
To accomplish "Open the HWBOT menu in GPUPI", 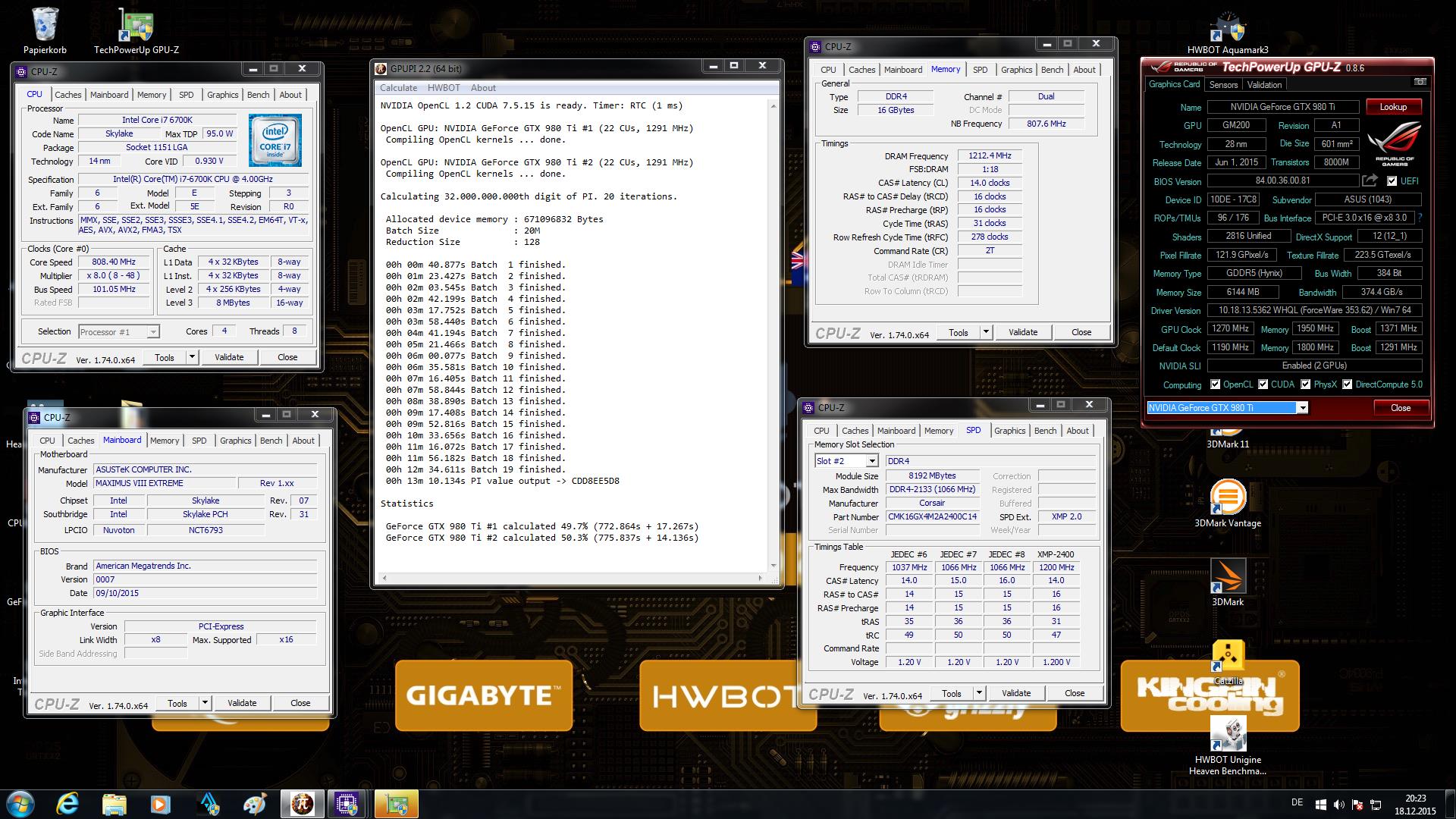I will (x=444, y=88).
